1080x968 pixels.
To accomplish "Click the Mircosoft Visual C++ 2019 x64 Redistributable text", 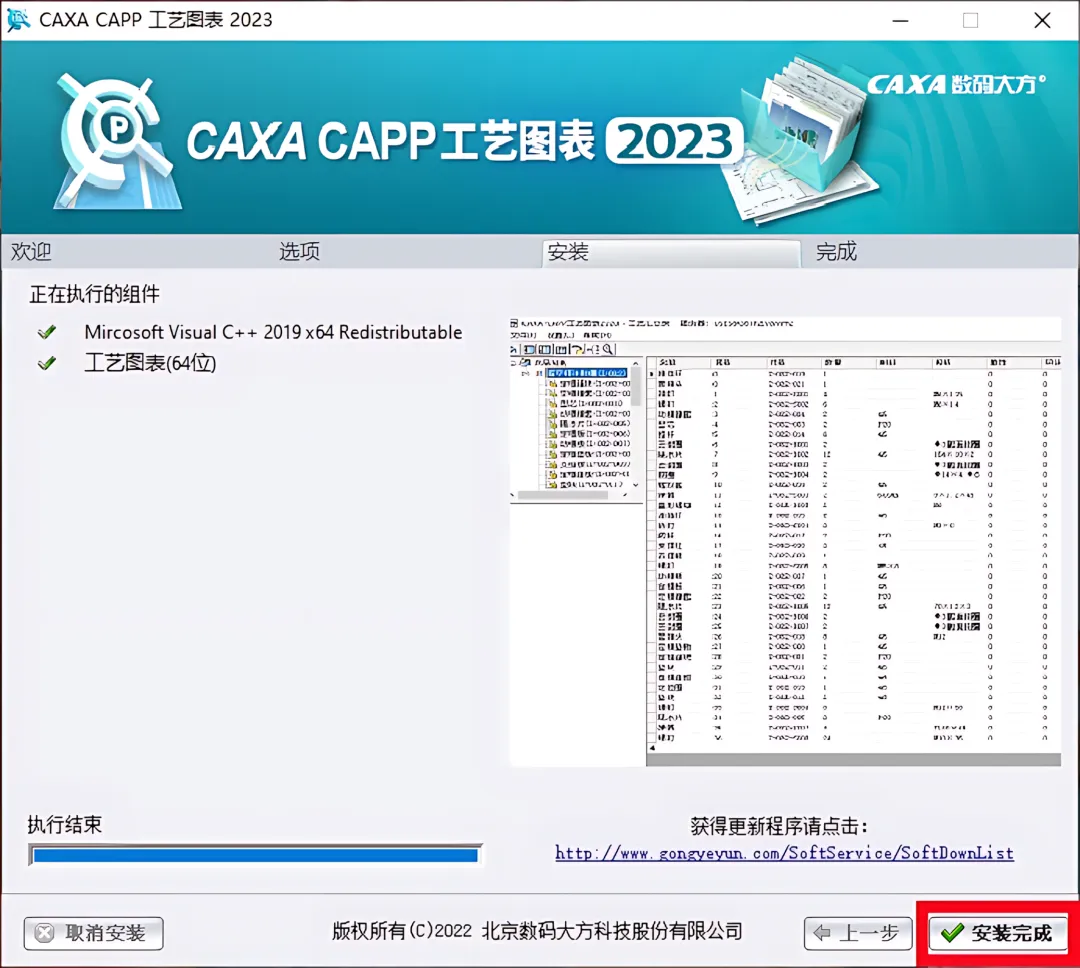I will click(273, 332).
